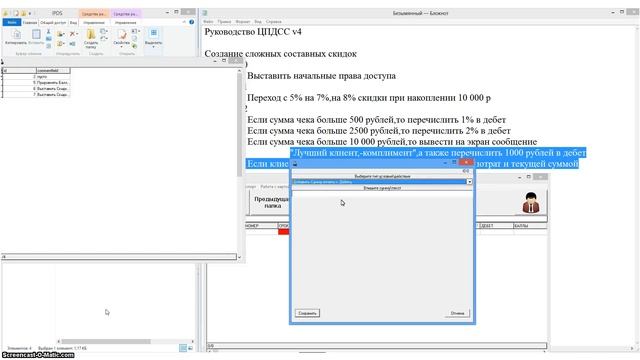Switch to large icons view in Explorer status bar
Screen dimensions: 640x360
tap(190, 348)
